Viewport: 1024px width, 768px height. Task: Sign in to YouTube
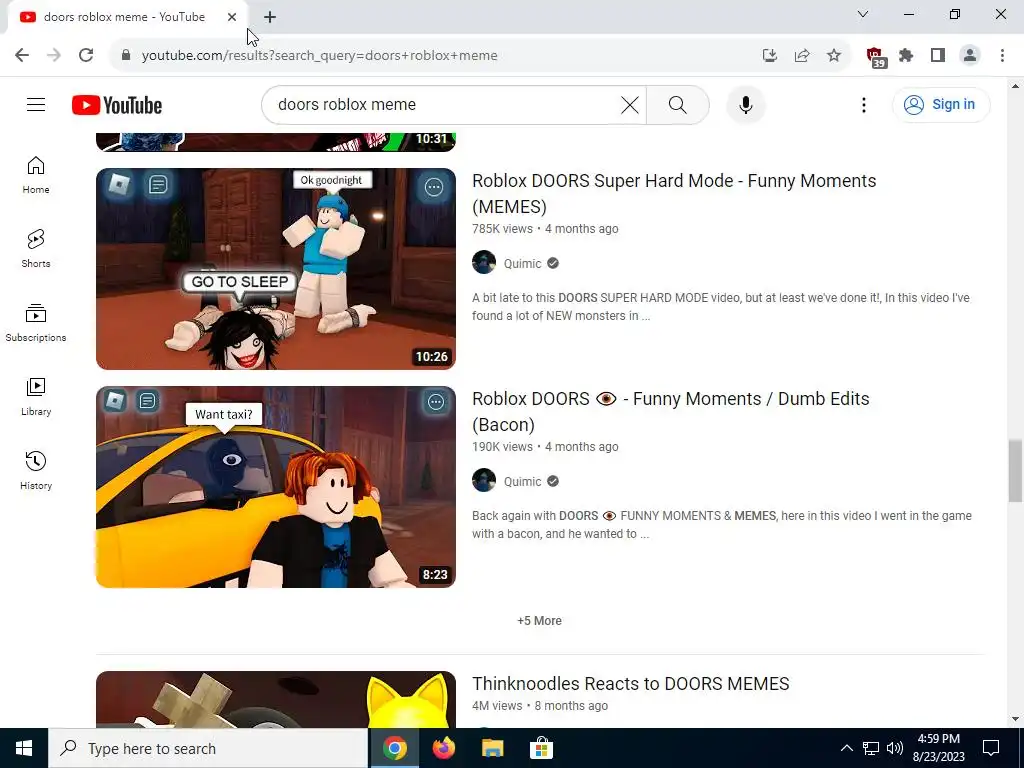pos(940,104)
